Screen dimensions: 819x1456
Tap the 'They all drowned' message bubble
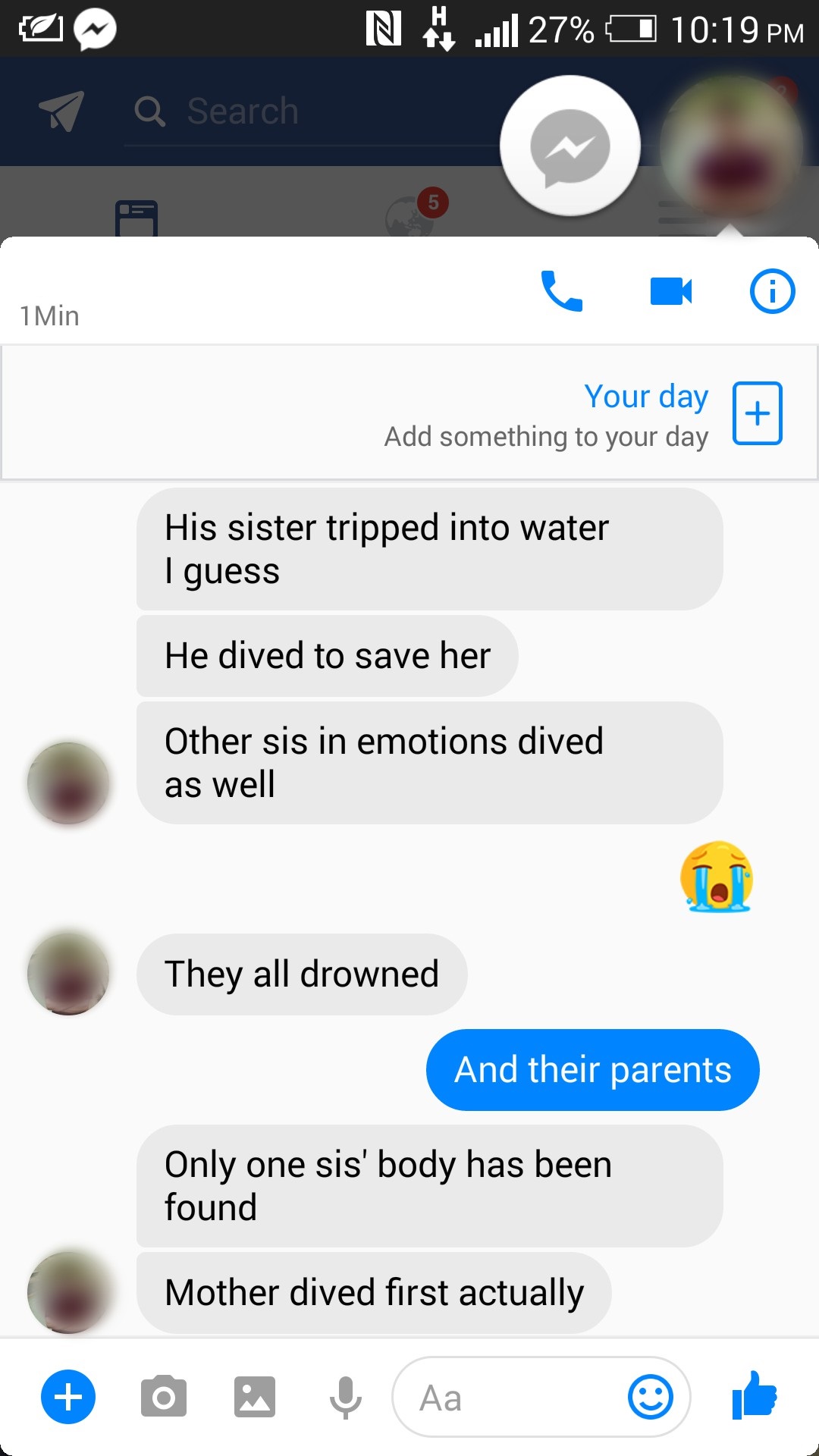tap(302, 974)
